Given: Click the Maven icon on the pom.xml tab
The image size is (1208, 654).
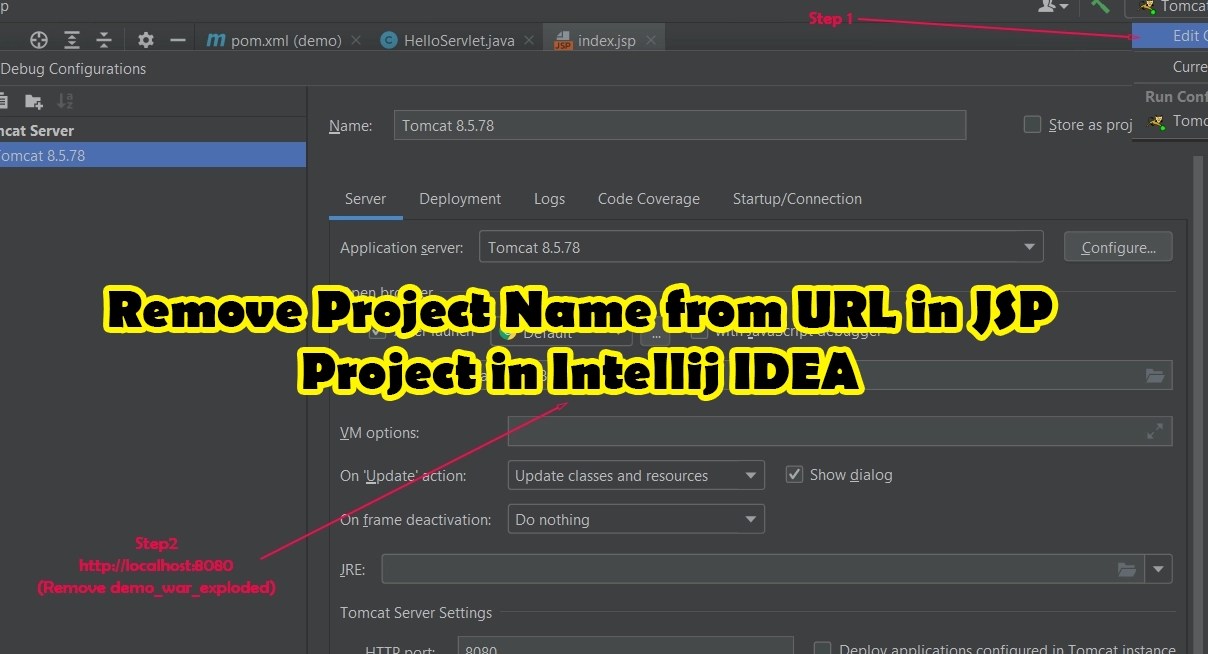Looking at the screenshot, I should [215, 40].
